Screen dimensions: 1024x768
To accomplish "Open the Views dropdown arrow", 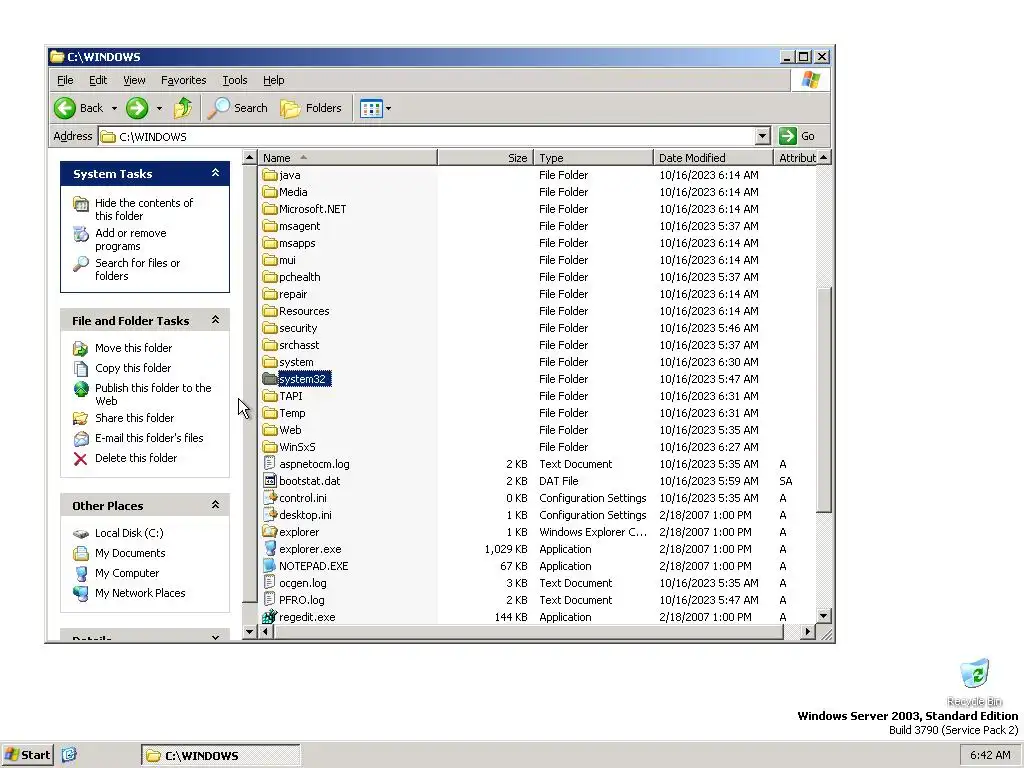I will [x=389, y=108].
